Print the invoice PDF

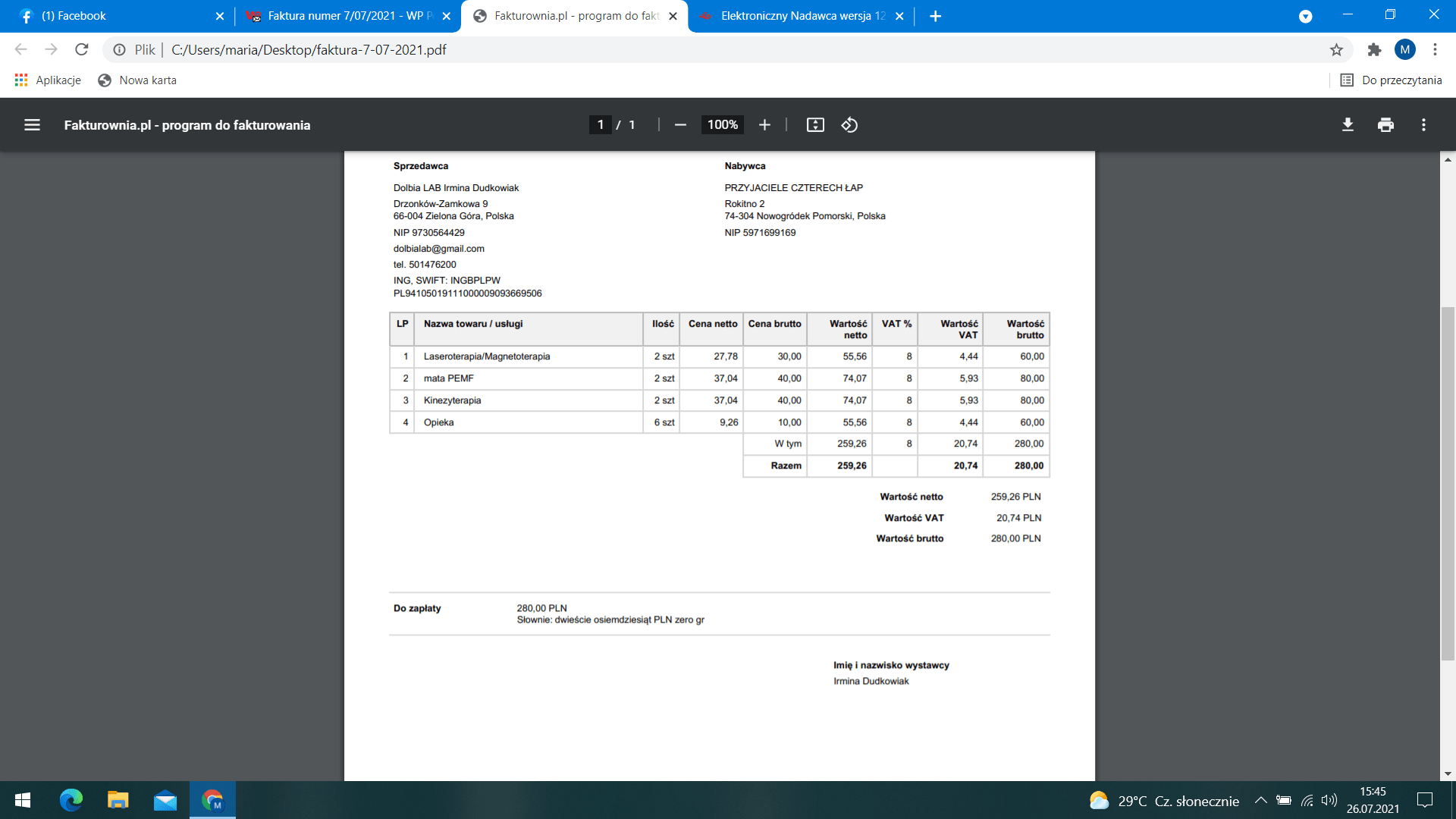pos(1385,125)
